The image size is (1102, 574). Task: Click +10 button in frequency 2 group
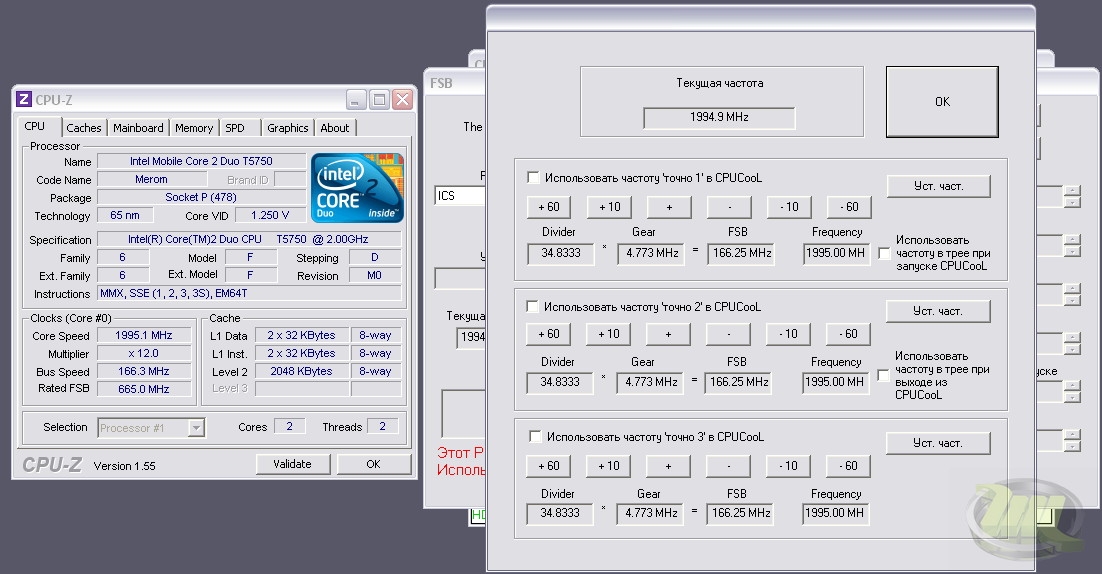[x=609, y=334]
